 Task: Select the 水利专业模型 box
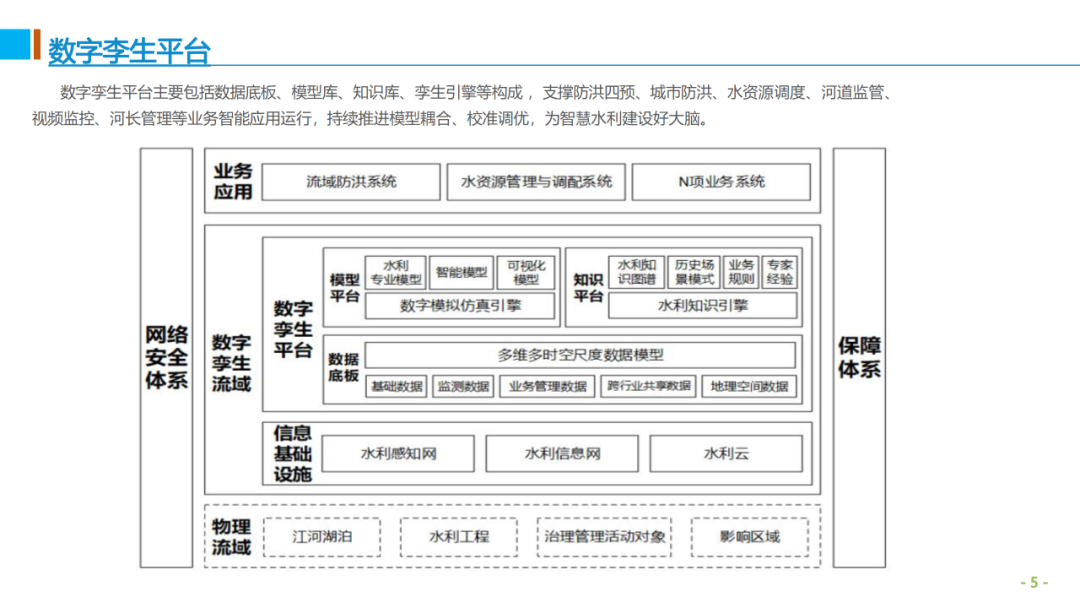click(x=395, y=272)
